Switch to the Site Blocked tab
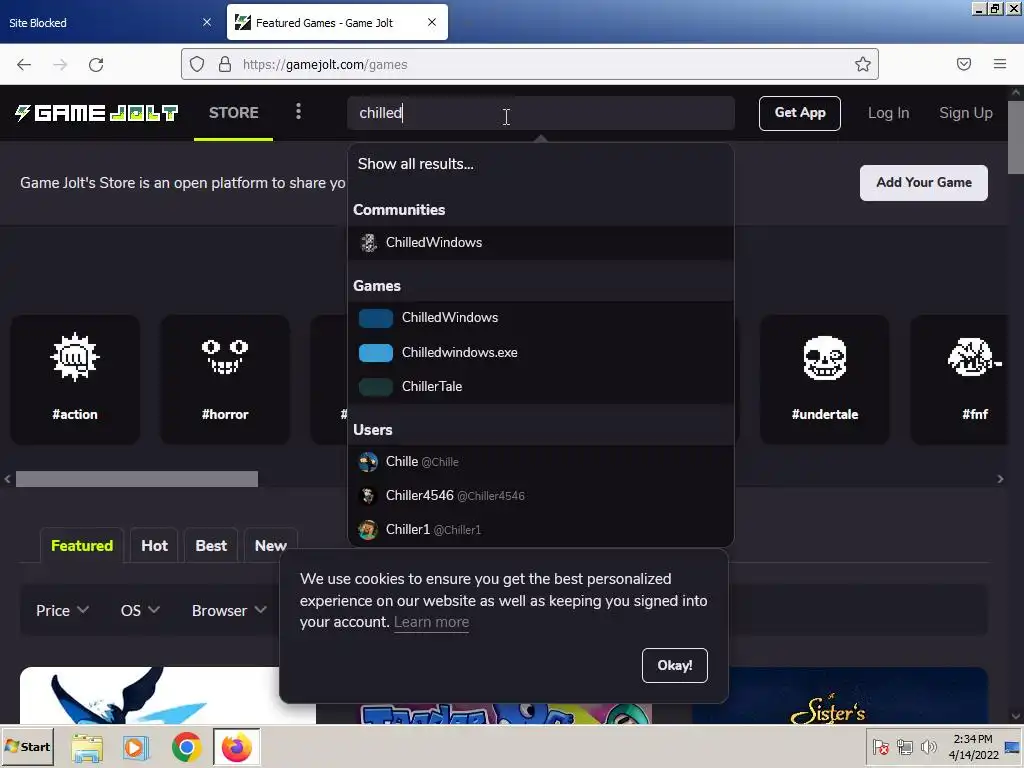The image size is (1024, 768). click(111, 22)
